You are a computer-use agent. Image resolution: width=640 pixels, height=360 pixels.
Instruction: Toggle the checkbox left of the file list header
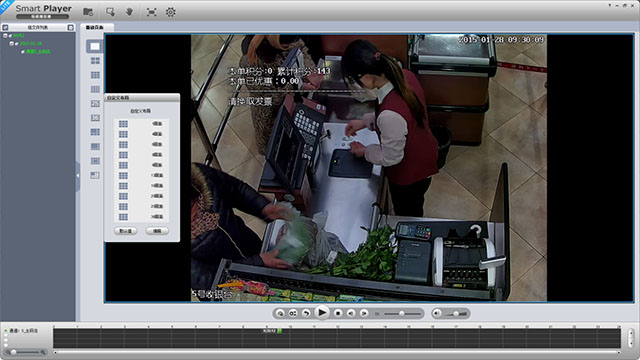tap(5, 27)
